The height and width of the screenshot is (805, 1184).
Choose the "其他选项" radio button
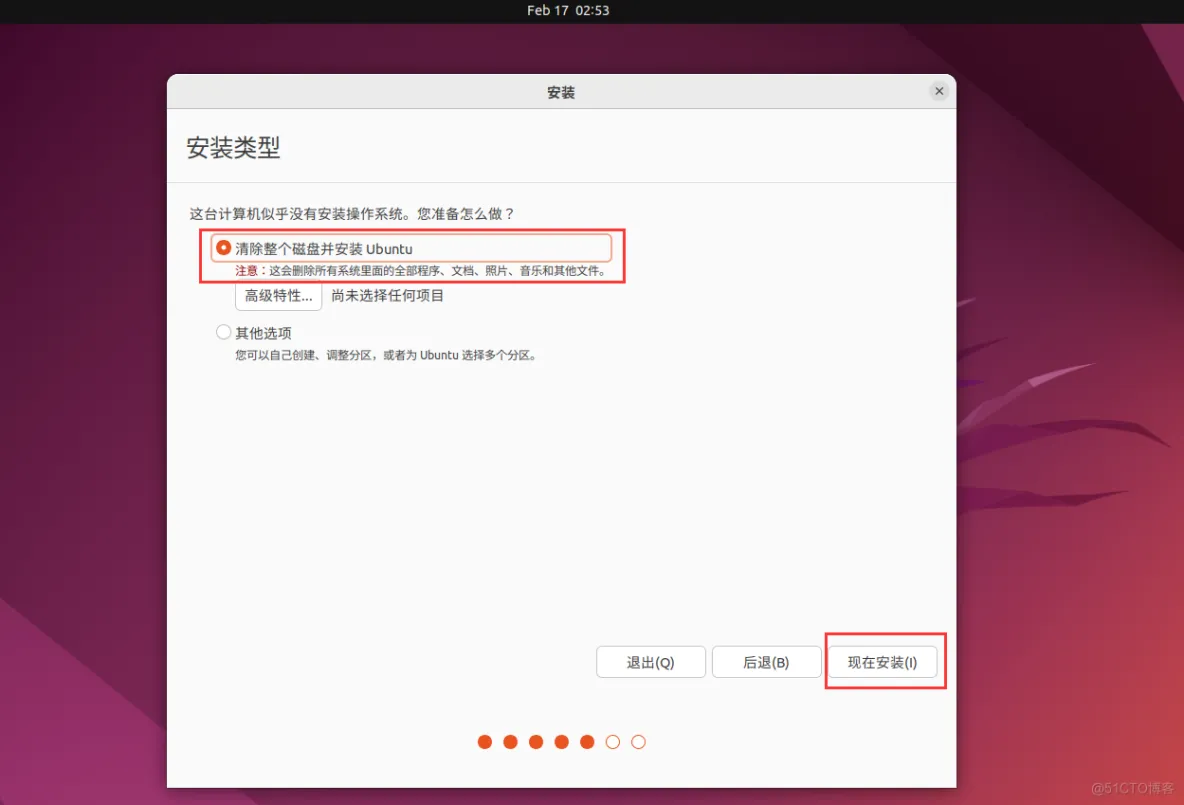tap(224, 332)
